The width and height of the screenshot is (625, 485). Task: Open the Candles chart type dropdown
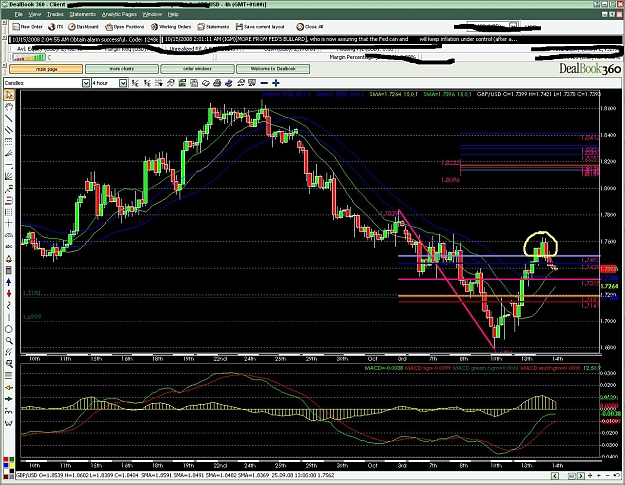86,83
